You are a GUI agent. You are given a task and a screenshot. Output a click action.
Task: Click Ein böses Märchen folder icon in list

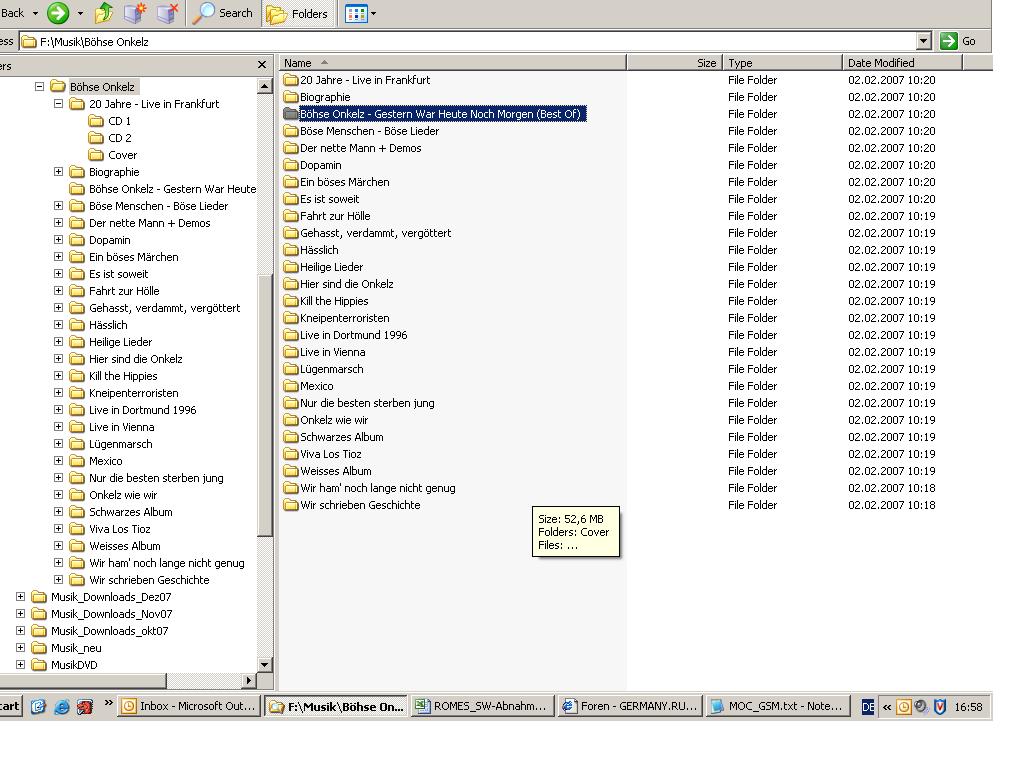(x=291, y=182)
